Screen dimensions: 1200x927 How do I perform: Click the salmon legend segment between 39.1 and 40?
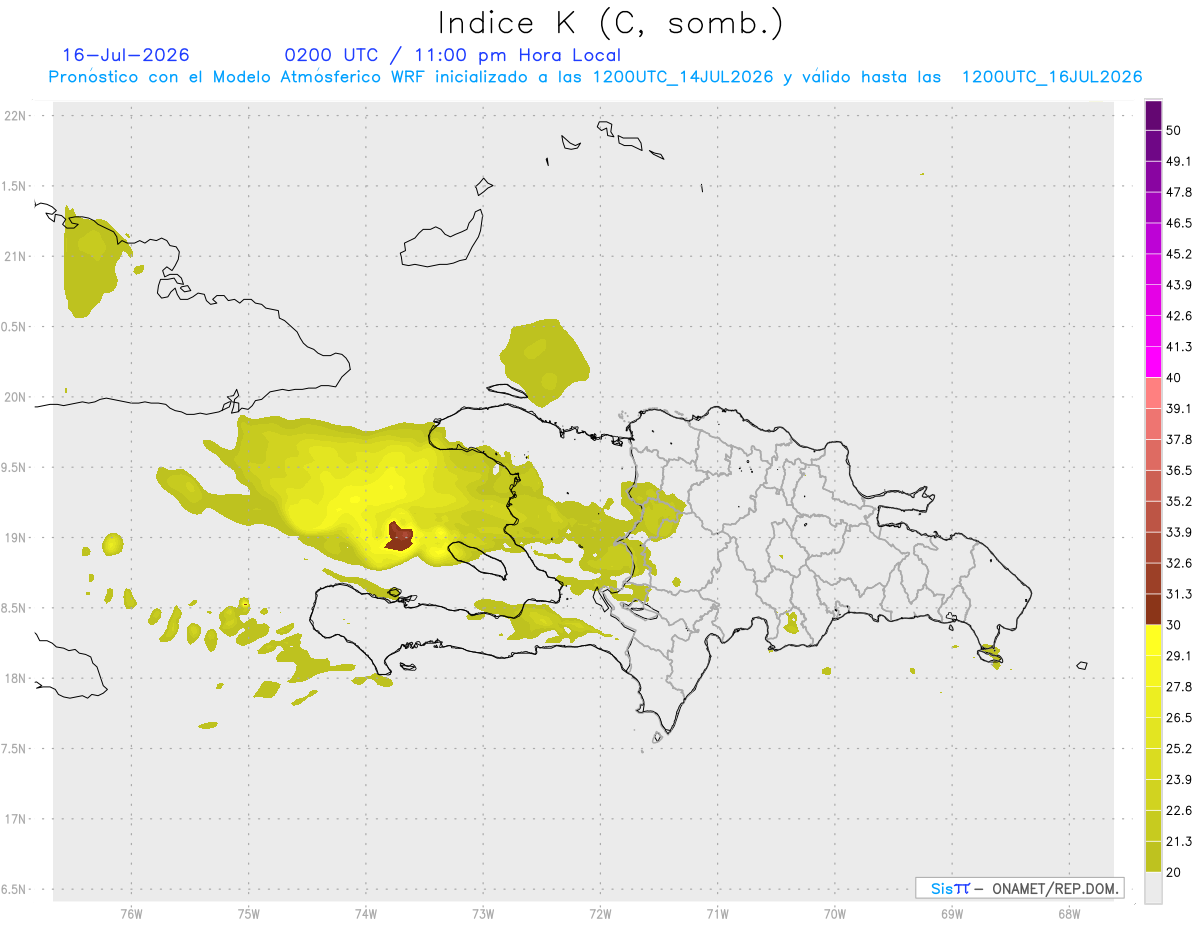[1154, 393]
